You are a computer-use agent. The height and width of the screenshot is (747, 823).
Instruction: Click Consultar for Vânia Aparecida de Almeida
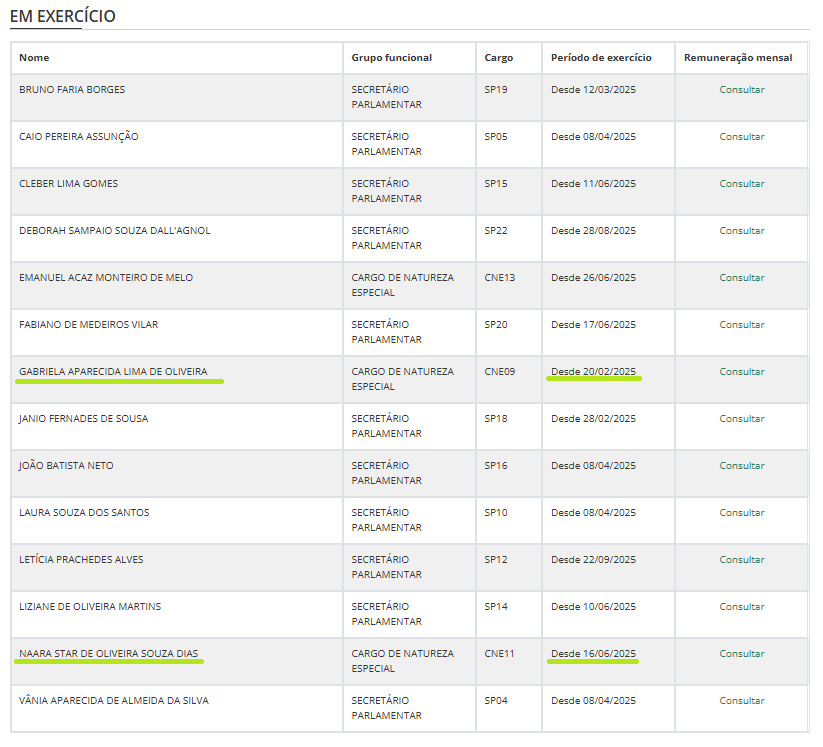click(x=741, y=701)
